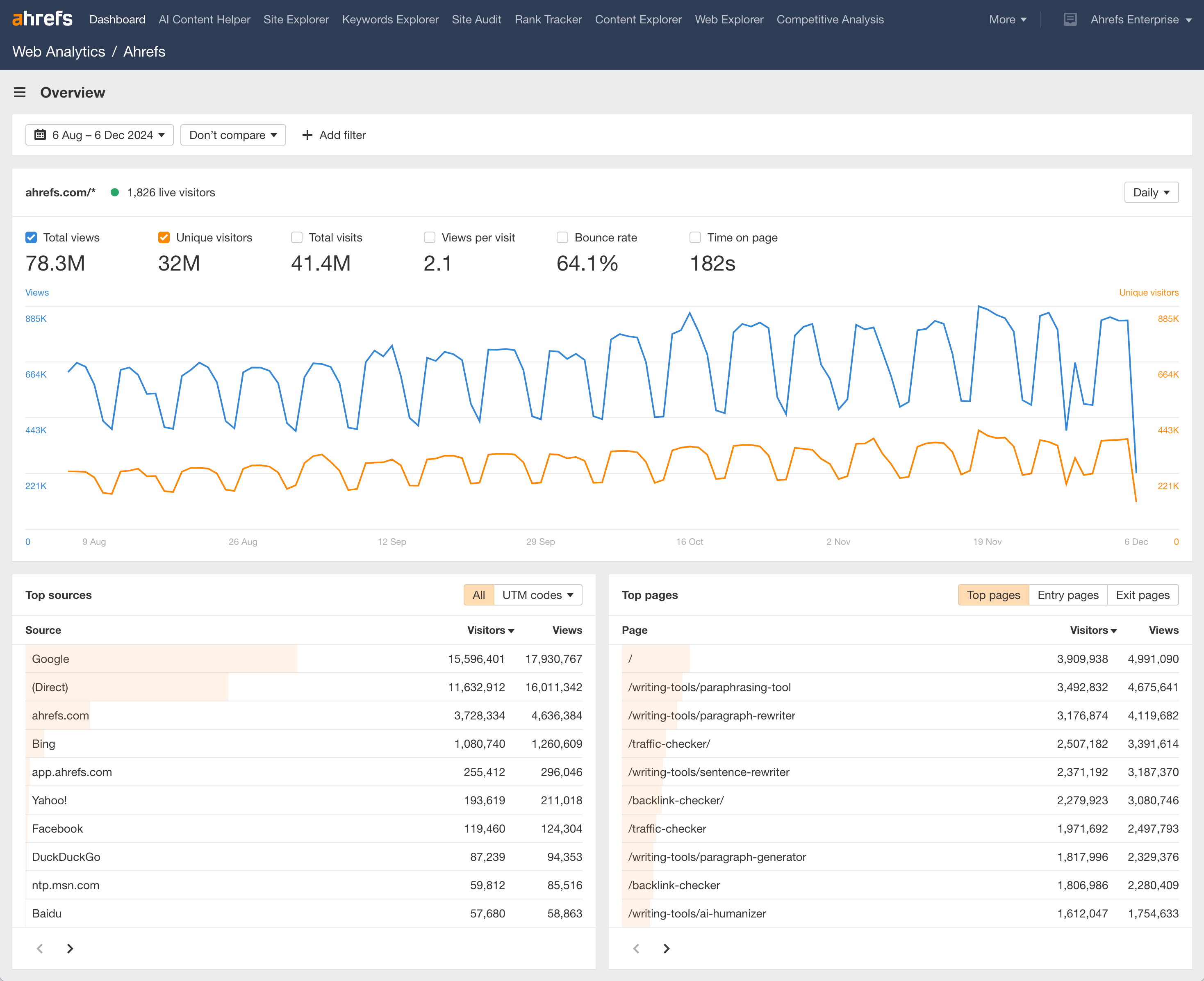Open Site Audit in navigation

coord(476,19)
